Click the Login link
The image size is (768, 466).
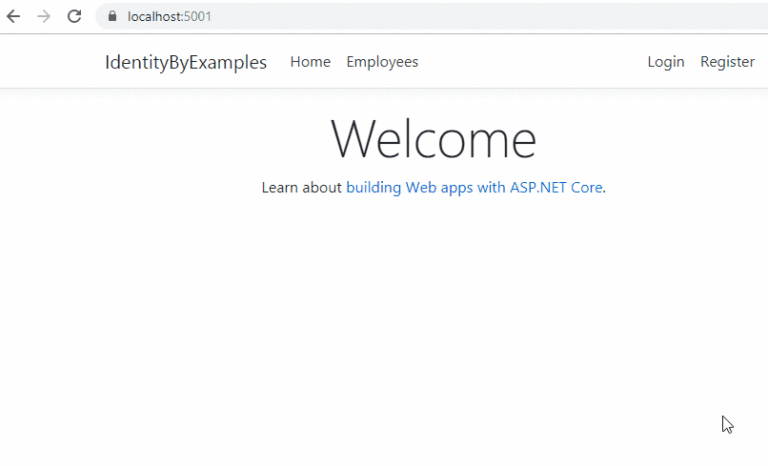coord(666,62)
